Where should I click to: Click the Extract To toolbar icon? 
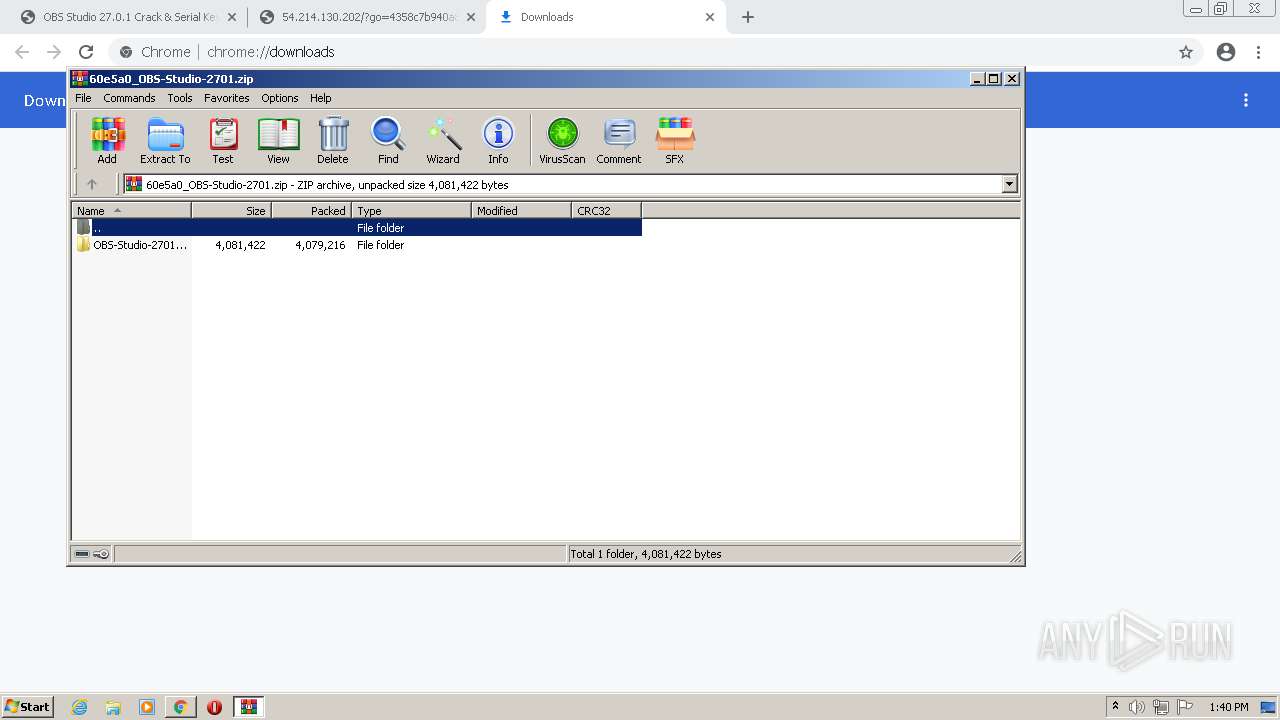coord(165,140)
